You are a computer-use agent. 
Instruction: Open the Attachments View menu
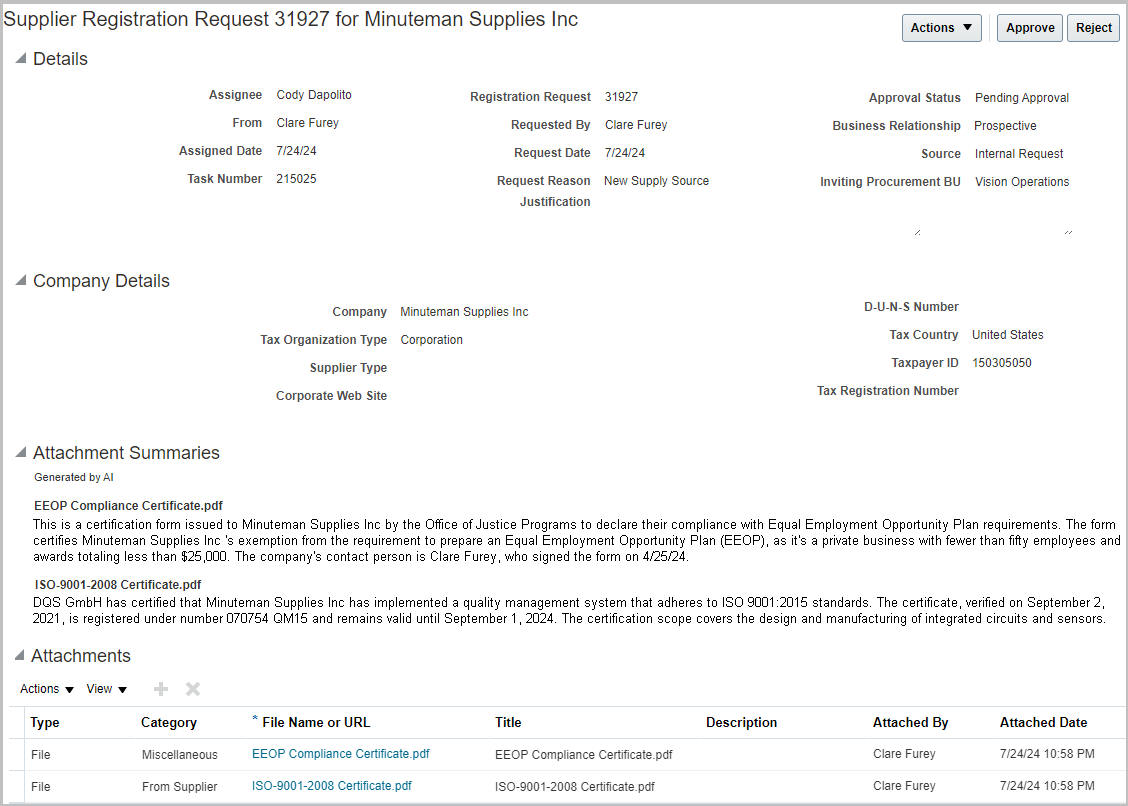pos(106,689)
